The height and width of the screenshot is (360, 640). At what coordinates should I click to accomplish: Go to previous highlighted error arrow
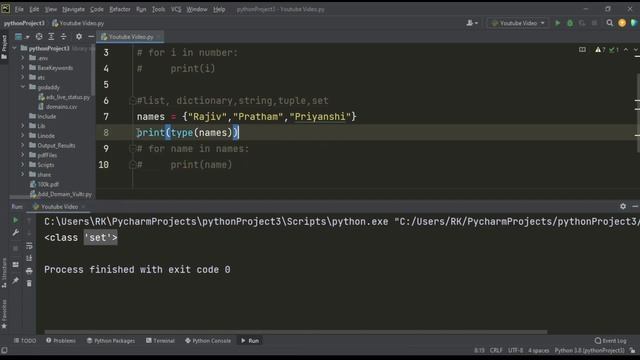tap(626, 50)
